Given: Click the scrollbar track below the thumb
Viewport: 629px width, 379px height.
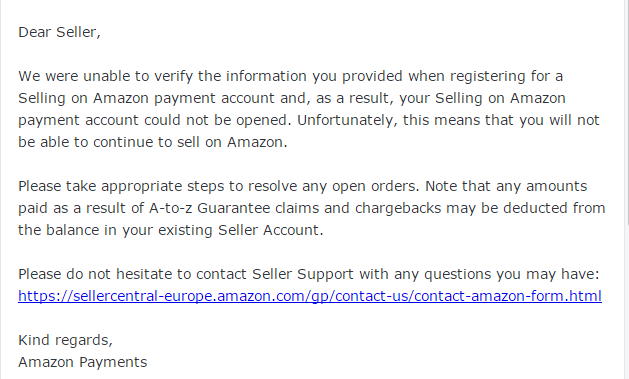Looking at the screenshot, I should pyautogui.click(x=625, y=301).
